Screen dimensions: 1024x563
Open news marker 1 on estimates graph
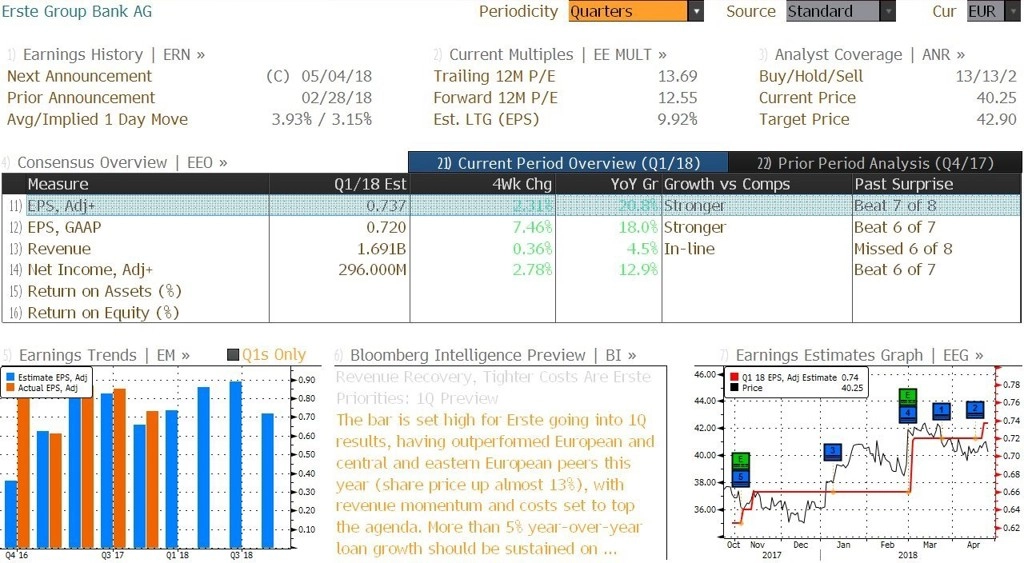coord(941,411)
